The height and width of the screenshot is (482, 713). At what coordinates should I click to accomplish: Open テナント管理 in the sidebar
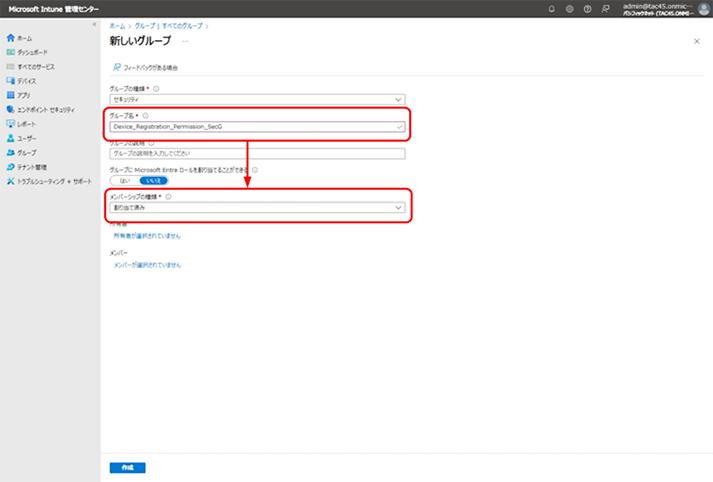point(32,167)
